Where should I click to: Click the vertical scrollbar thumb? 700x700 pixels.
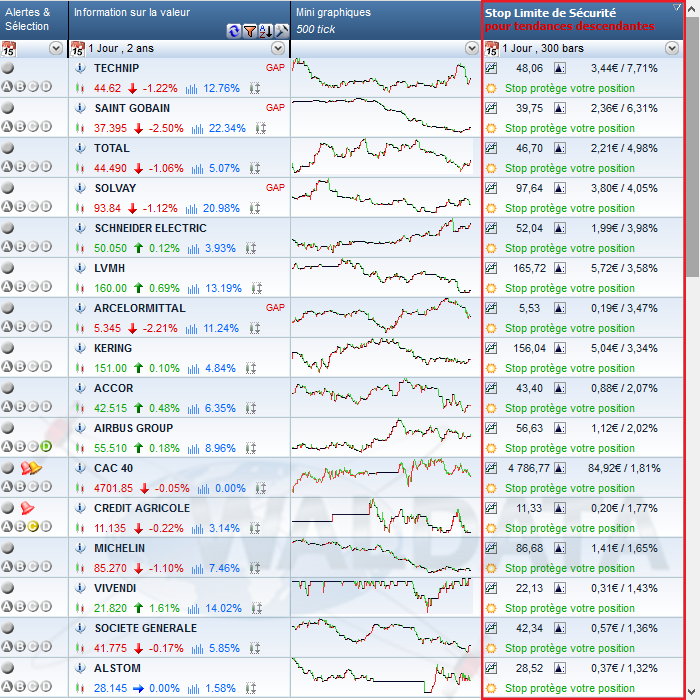[692, 147]
